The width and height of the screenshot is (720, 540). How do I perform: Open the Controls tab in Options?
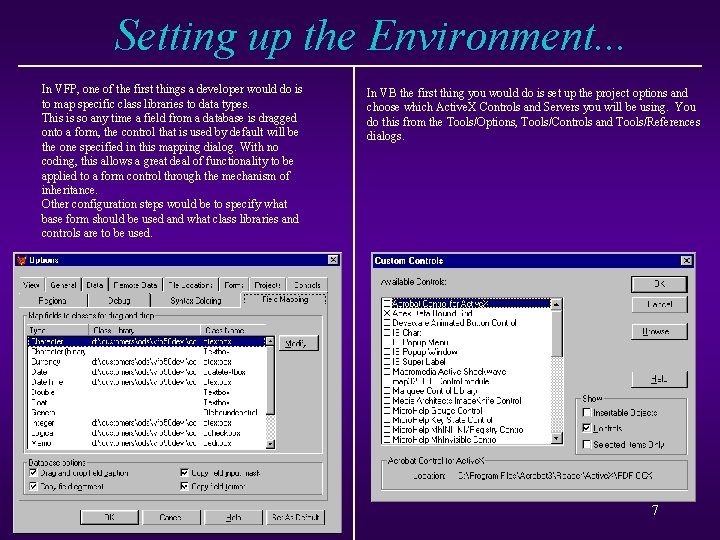[x=307, y=285]
